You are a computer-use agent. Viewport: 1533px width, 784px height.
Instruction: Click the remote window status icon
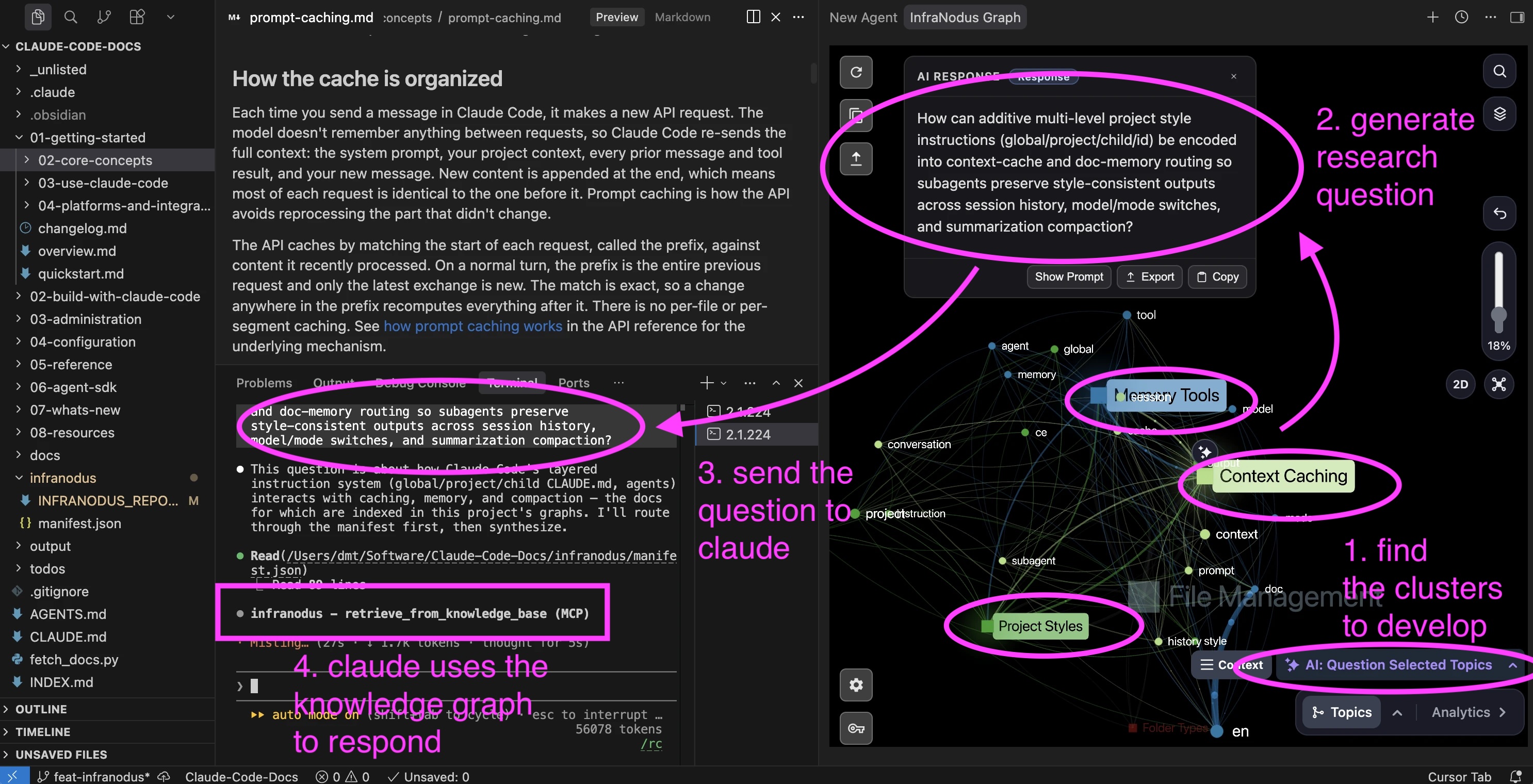pyautogui.click(x=13, y=776)
